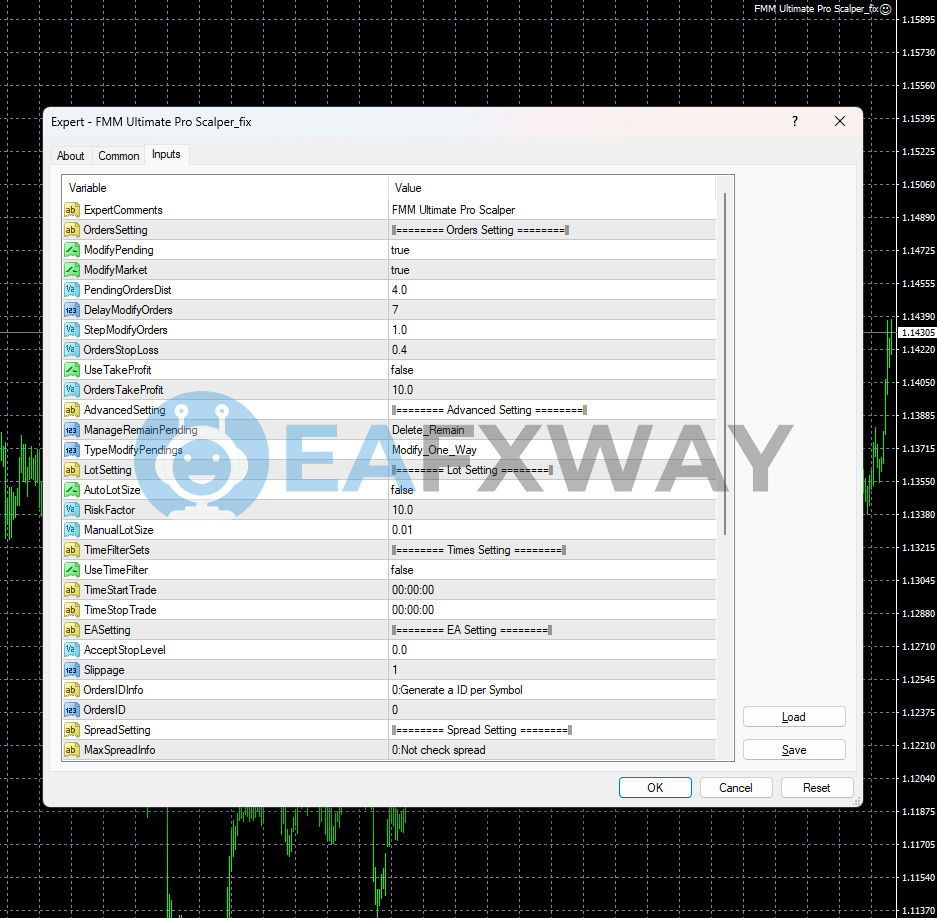Select the EASetting row name
Image resolution: width=937 pixels, height=918 pixels.
[x=107, y=630]
